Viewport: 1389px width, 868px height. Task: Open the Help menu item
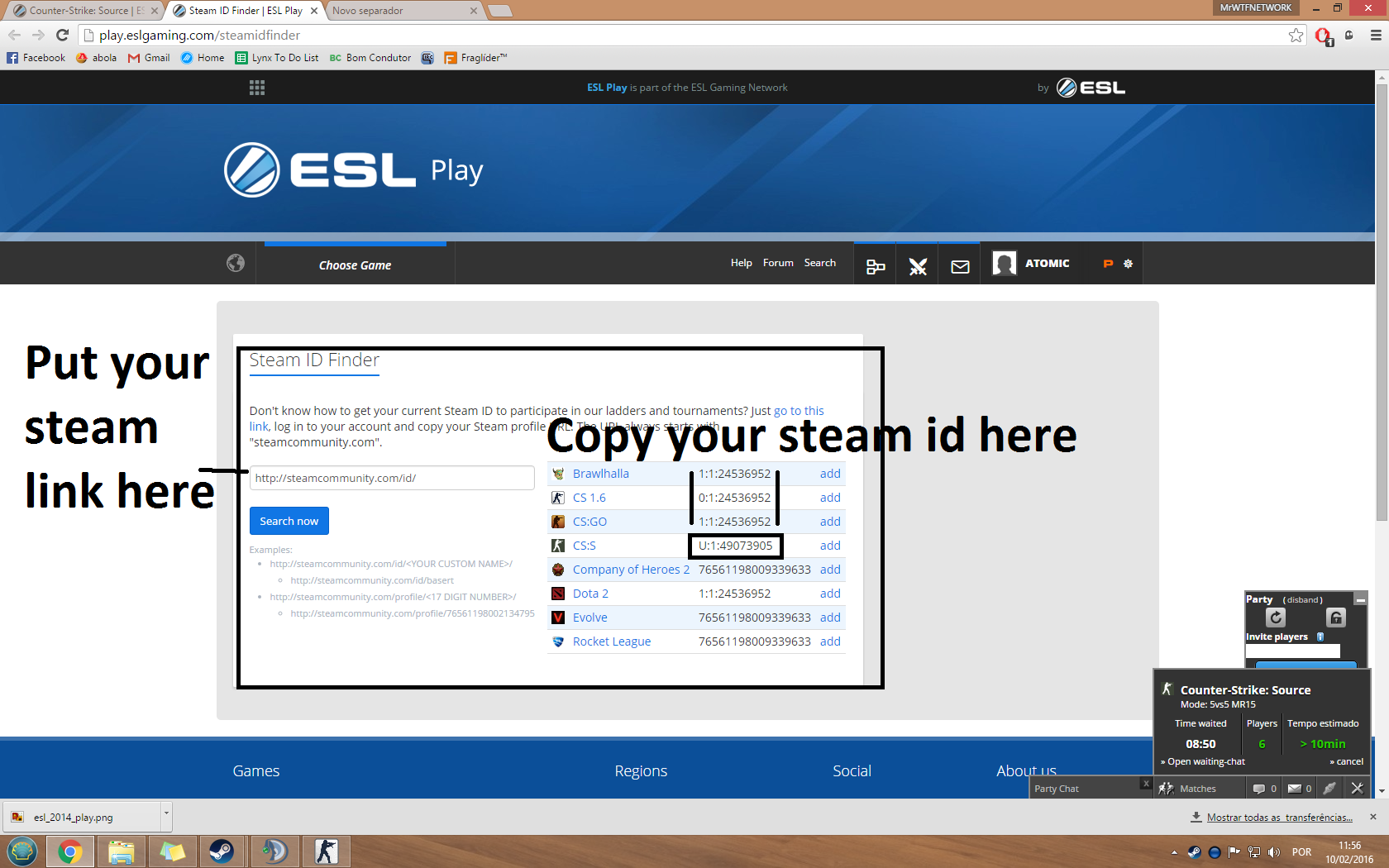pos(742,263)
